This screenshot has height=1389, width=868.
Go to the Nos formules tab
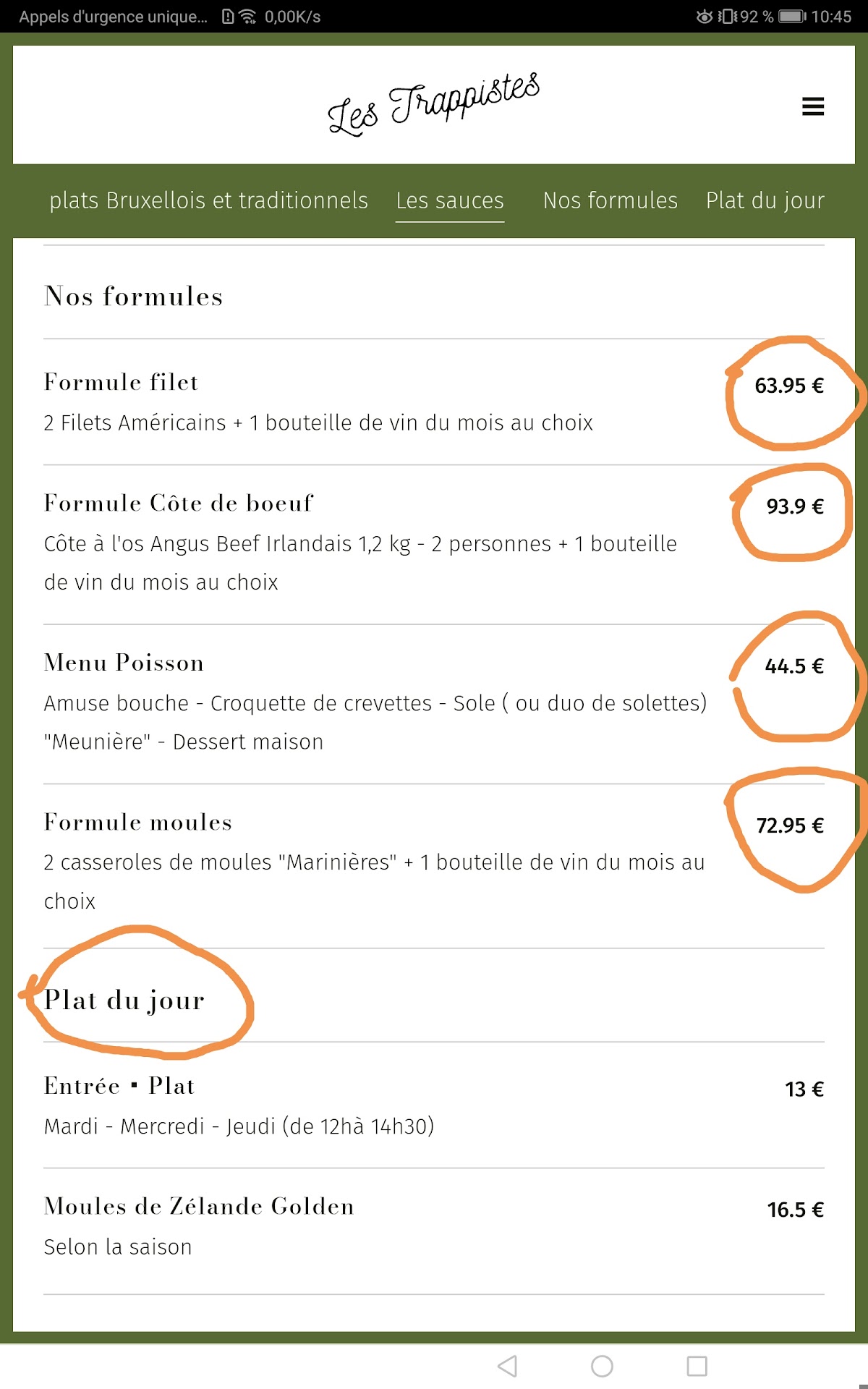[x=610, y=200]
